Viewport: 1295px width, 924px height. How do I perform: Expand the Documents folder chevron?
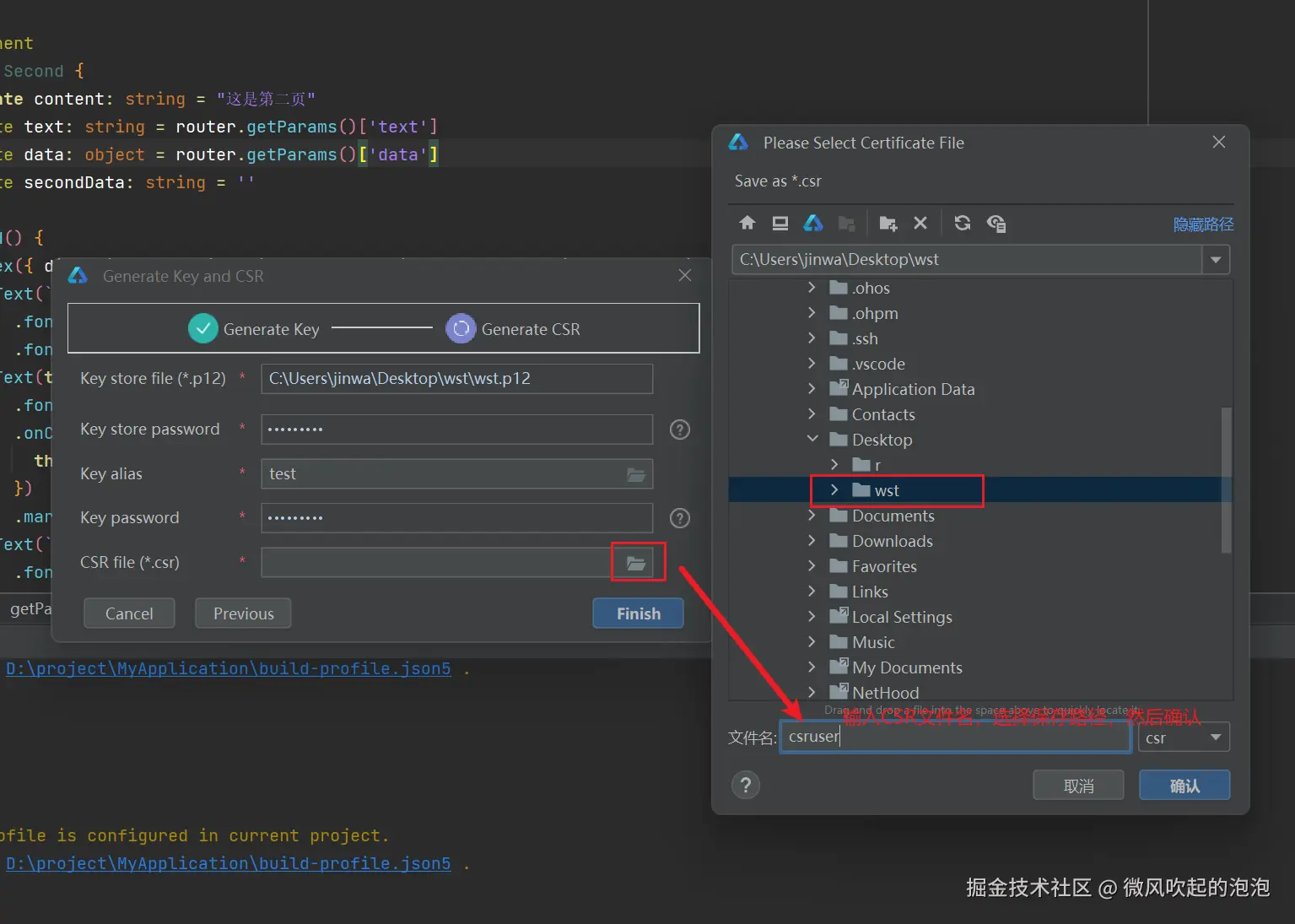812,516
